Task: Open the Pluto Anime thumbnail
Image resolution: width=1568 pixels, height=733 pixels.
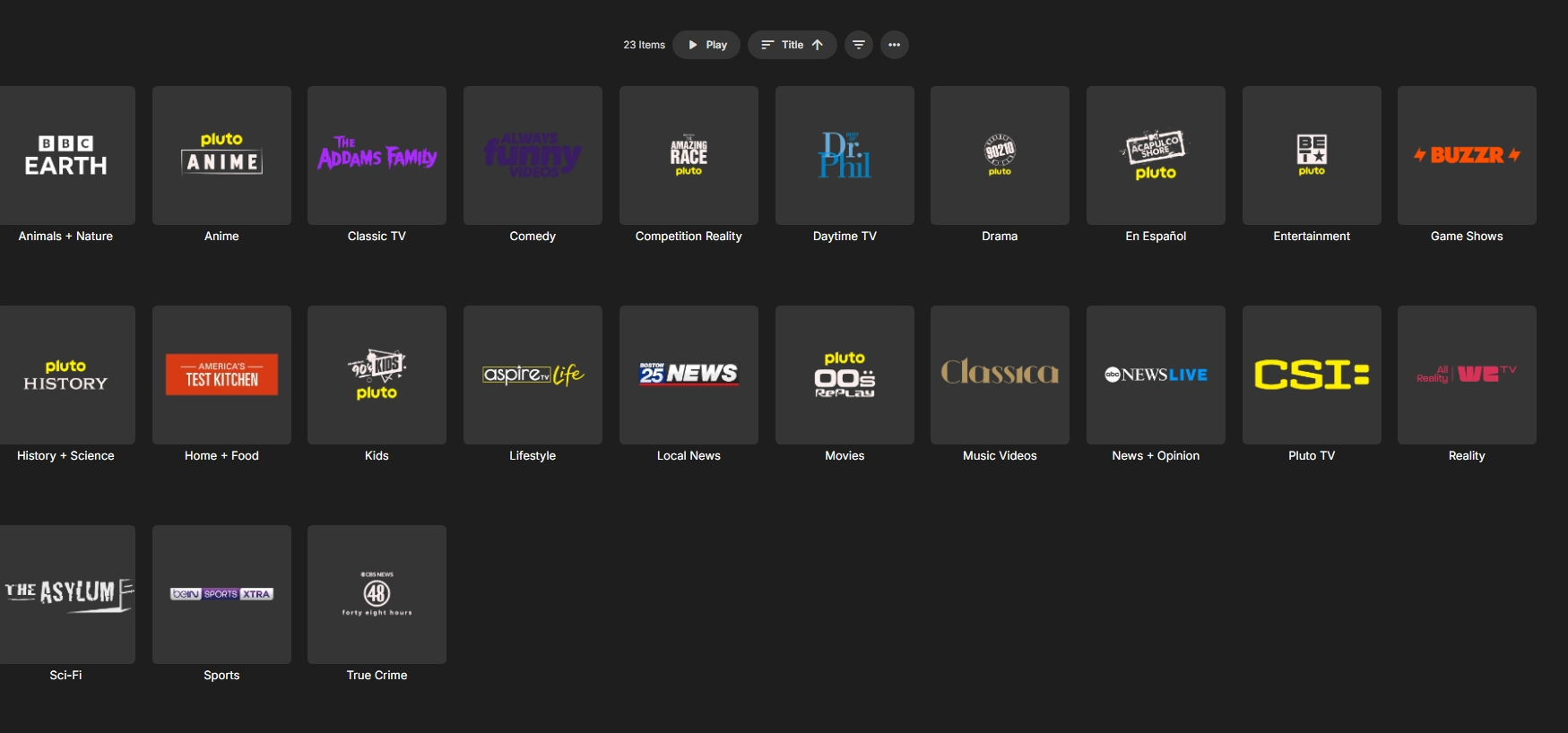Action: pos(221,155)
